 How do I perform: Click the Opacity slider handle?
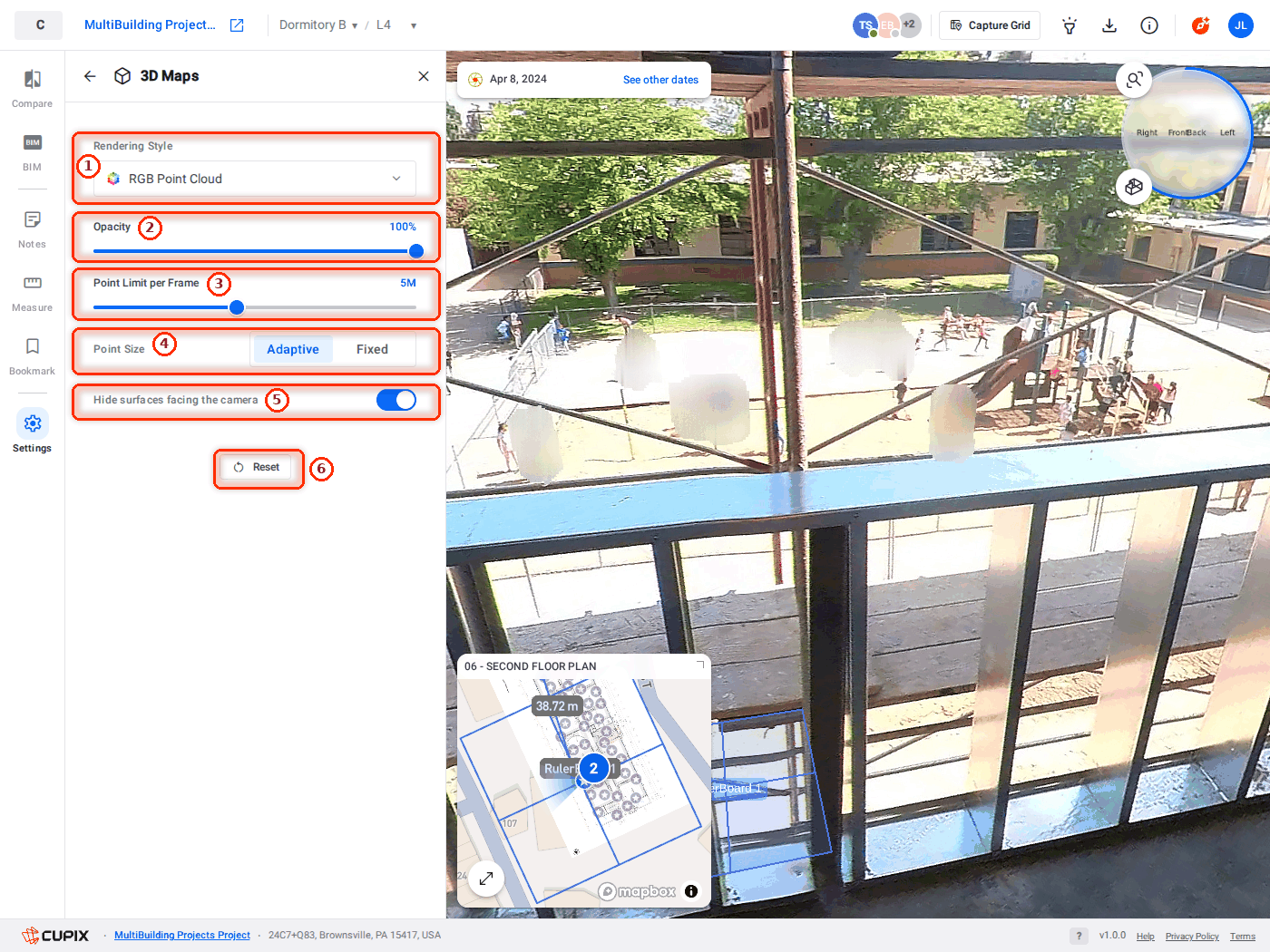416,251
